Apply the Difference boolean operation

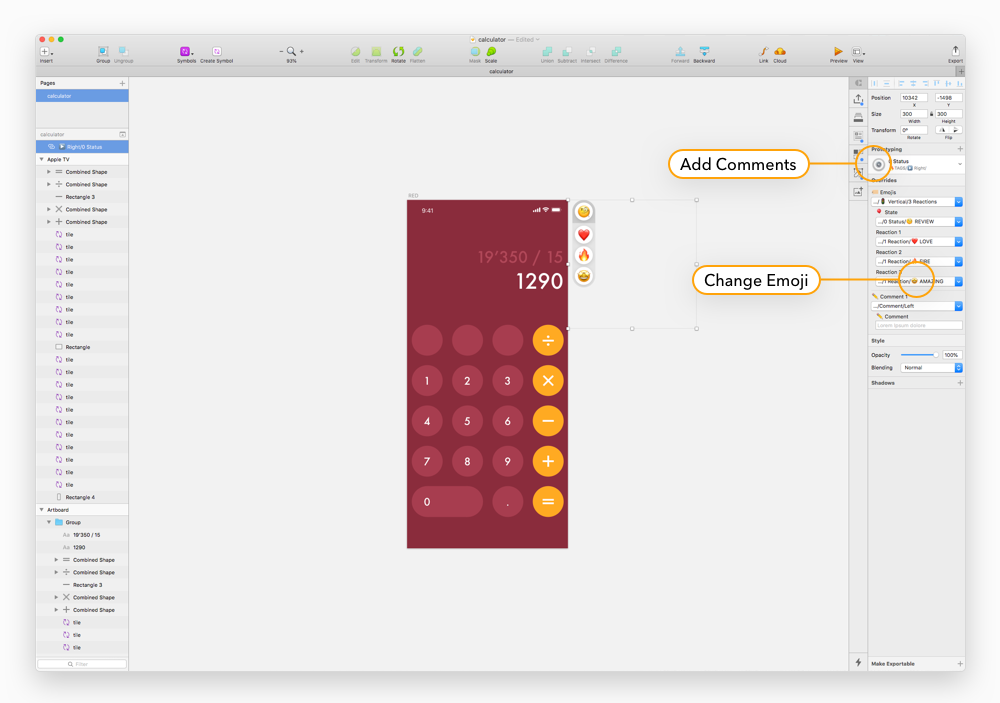[x=616, y=51]
